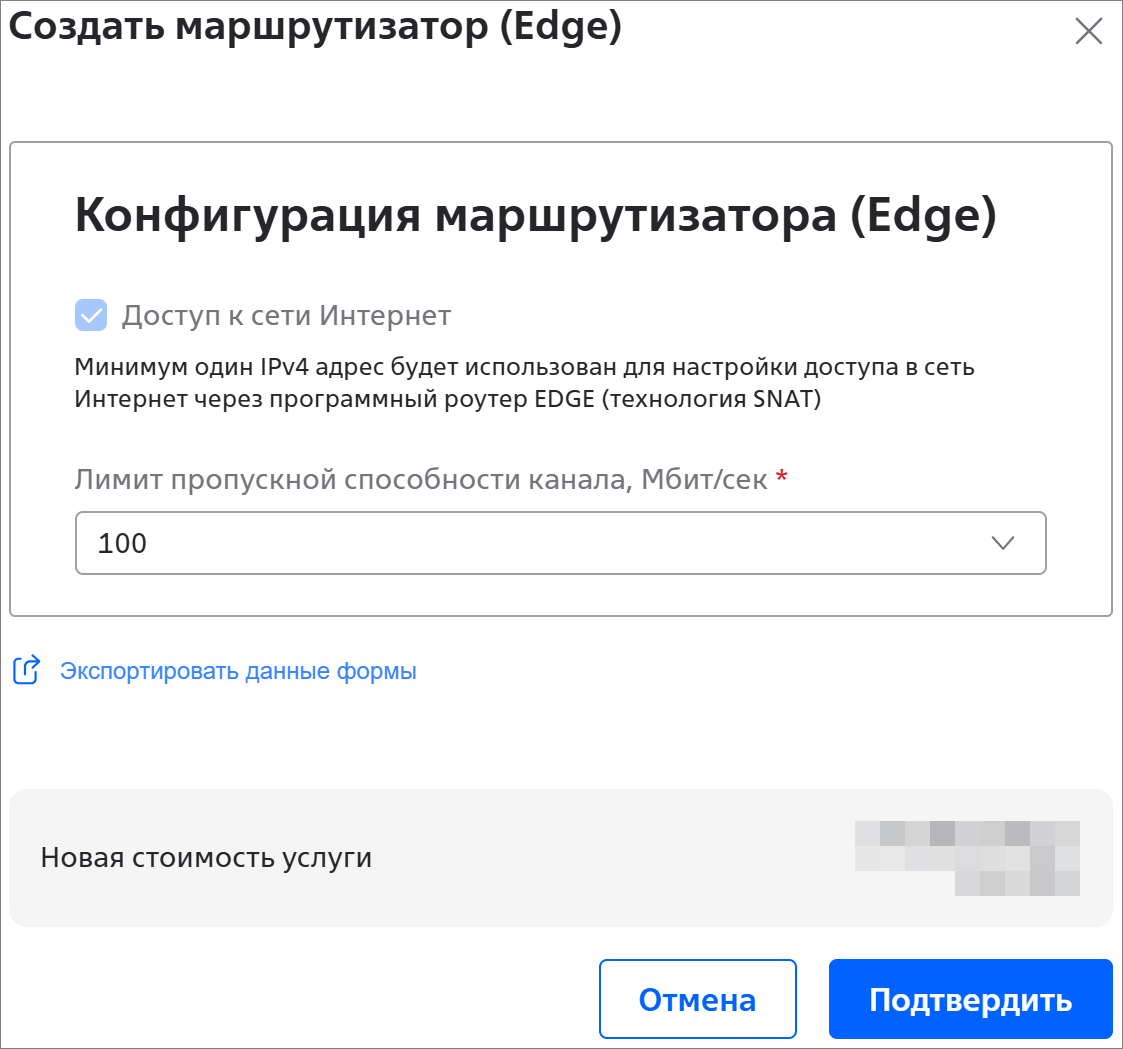
Task: Click the 'Лимит пропускной способности канала' label
Action: 420,480
